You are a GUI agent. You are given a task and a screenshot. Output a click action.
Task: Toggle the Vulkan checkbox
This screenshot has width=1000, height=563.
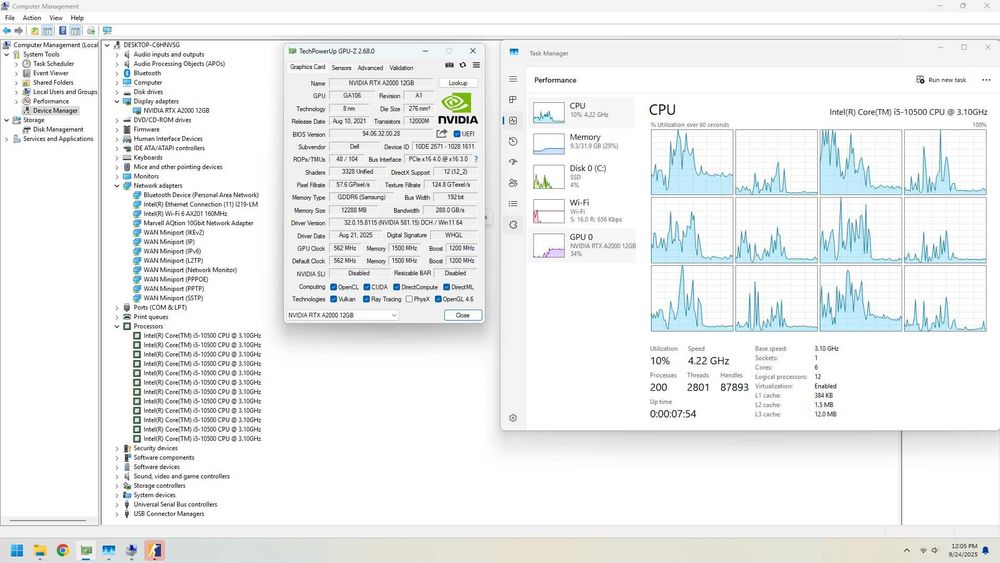click(x=334, y=299)
